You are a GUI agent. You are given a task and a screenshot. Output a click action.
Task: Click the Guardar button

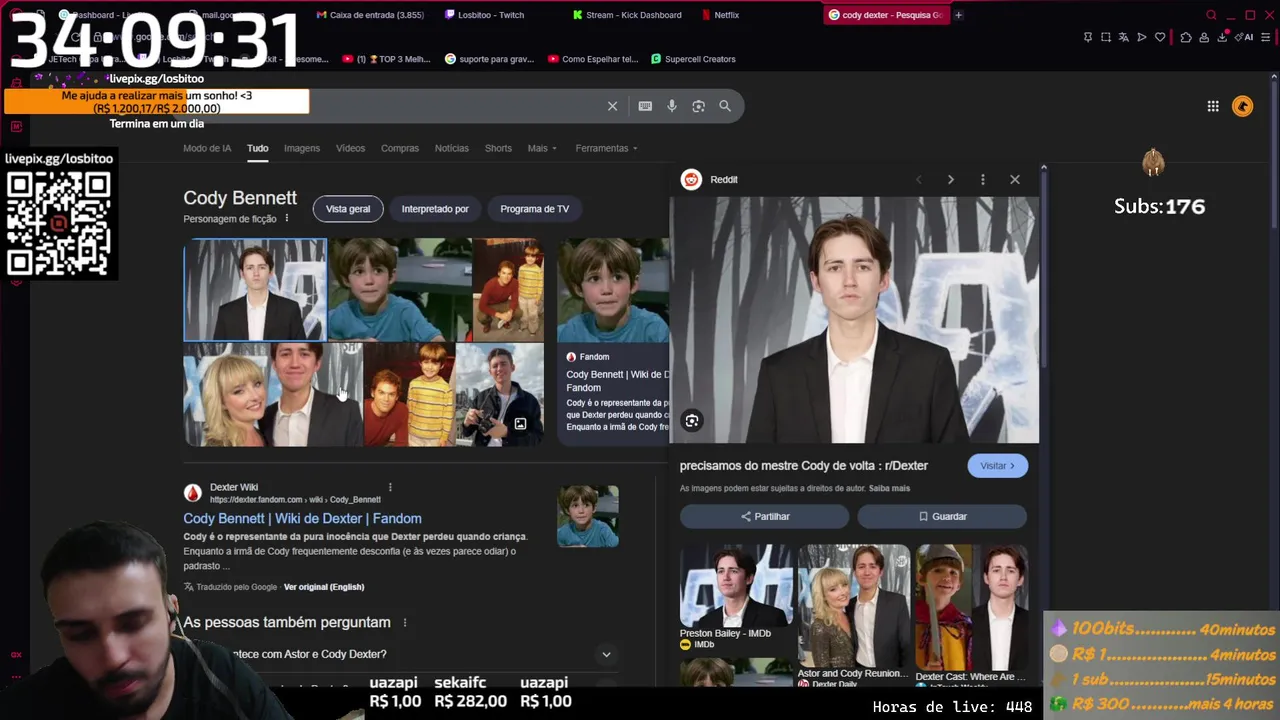tap(942, 517)
